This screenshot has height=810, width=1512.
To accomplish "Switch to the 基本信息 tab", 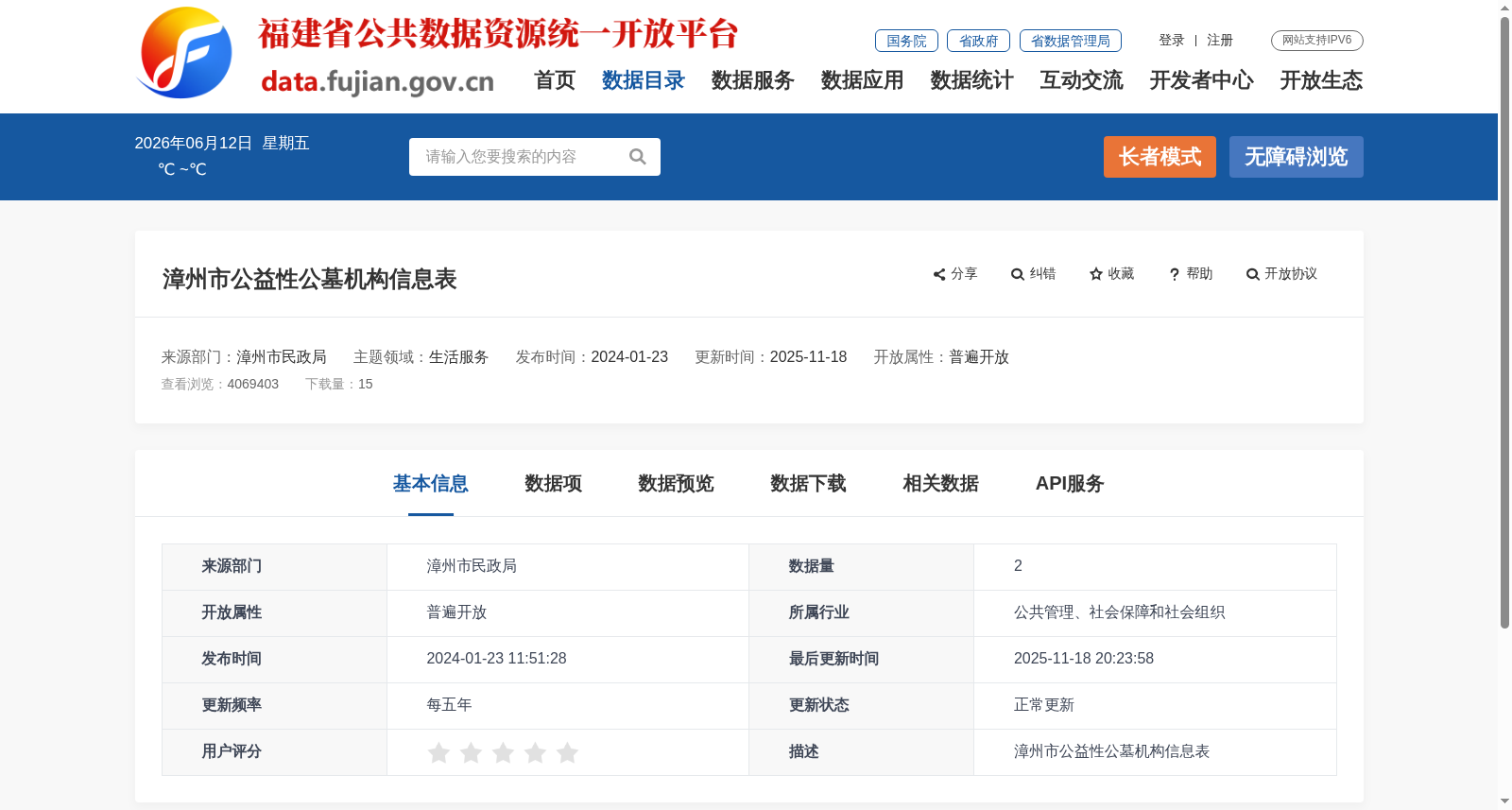I will point(431,484).
